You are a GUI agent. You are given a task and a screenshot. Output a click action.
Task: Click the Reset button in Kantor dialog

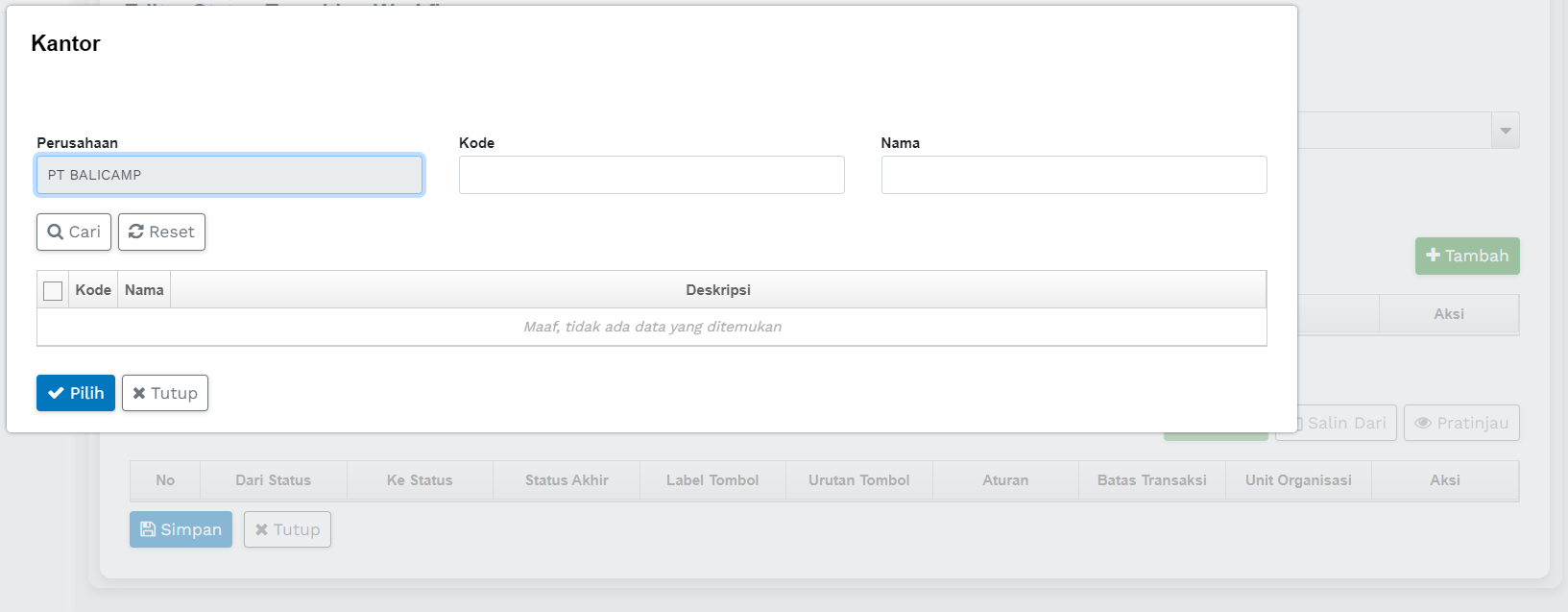(x=161, y=232)
